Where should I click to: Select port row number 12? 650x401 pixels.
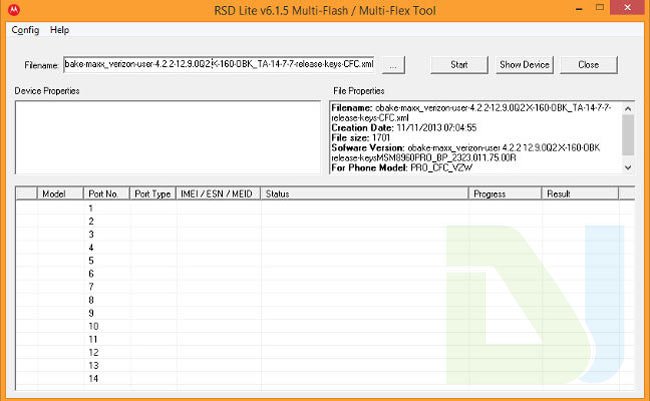click(325, 352)
